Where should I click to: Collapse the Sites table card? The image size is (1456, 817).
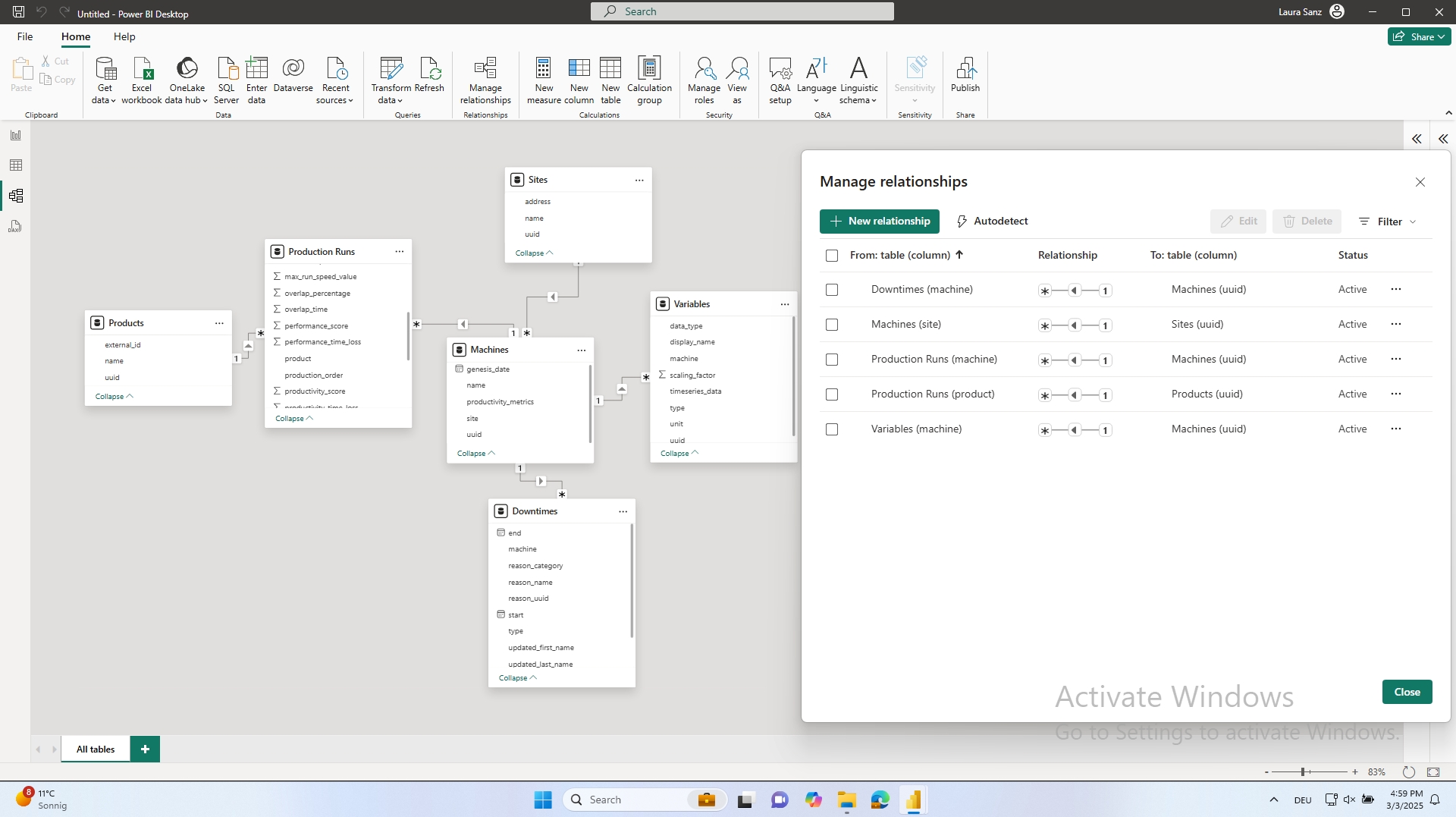(x=534, y=253)
